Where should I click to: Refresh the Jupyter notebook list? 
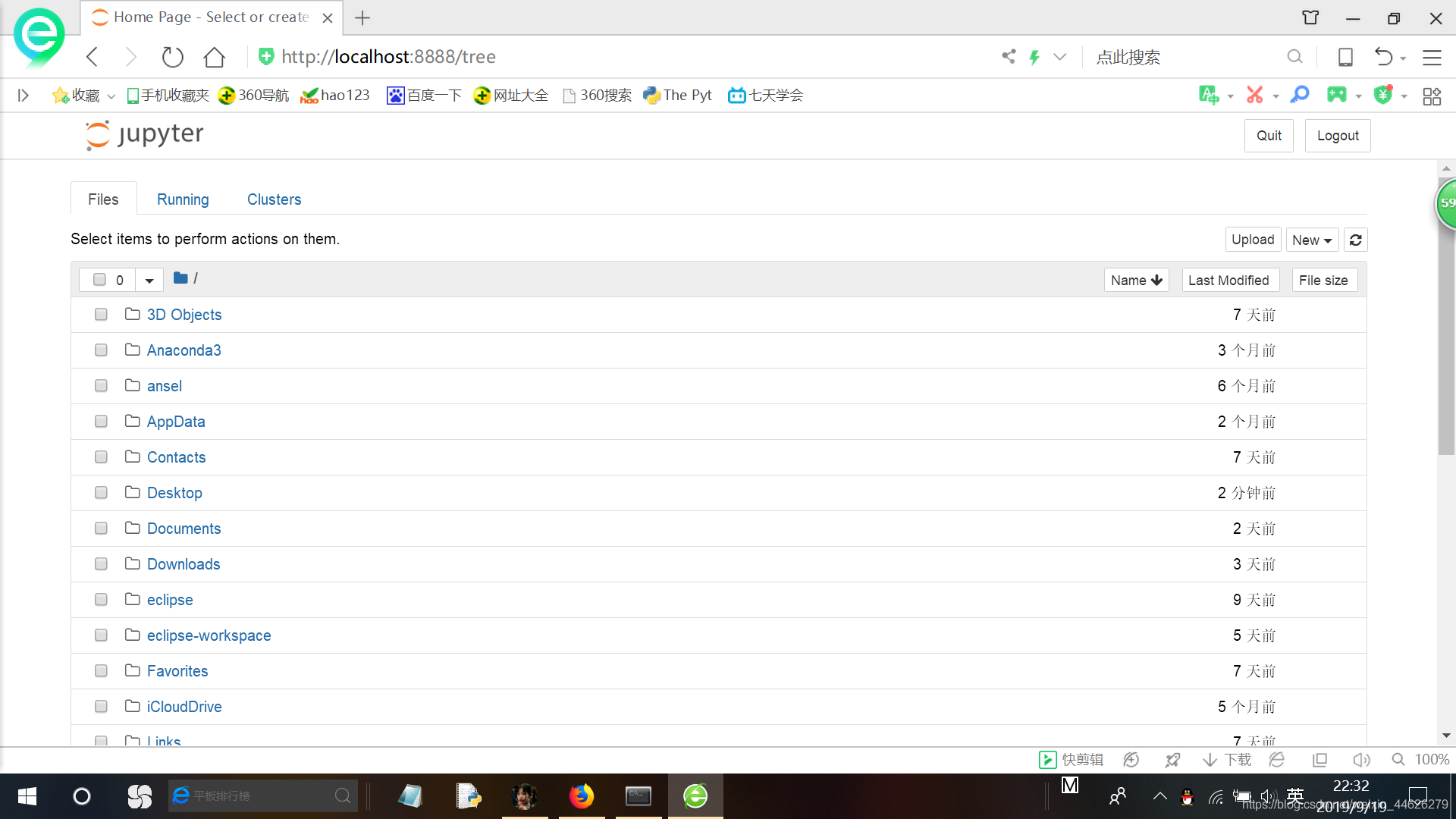point(1356,240)
